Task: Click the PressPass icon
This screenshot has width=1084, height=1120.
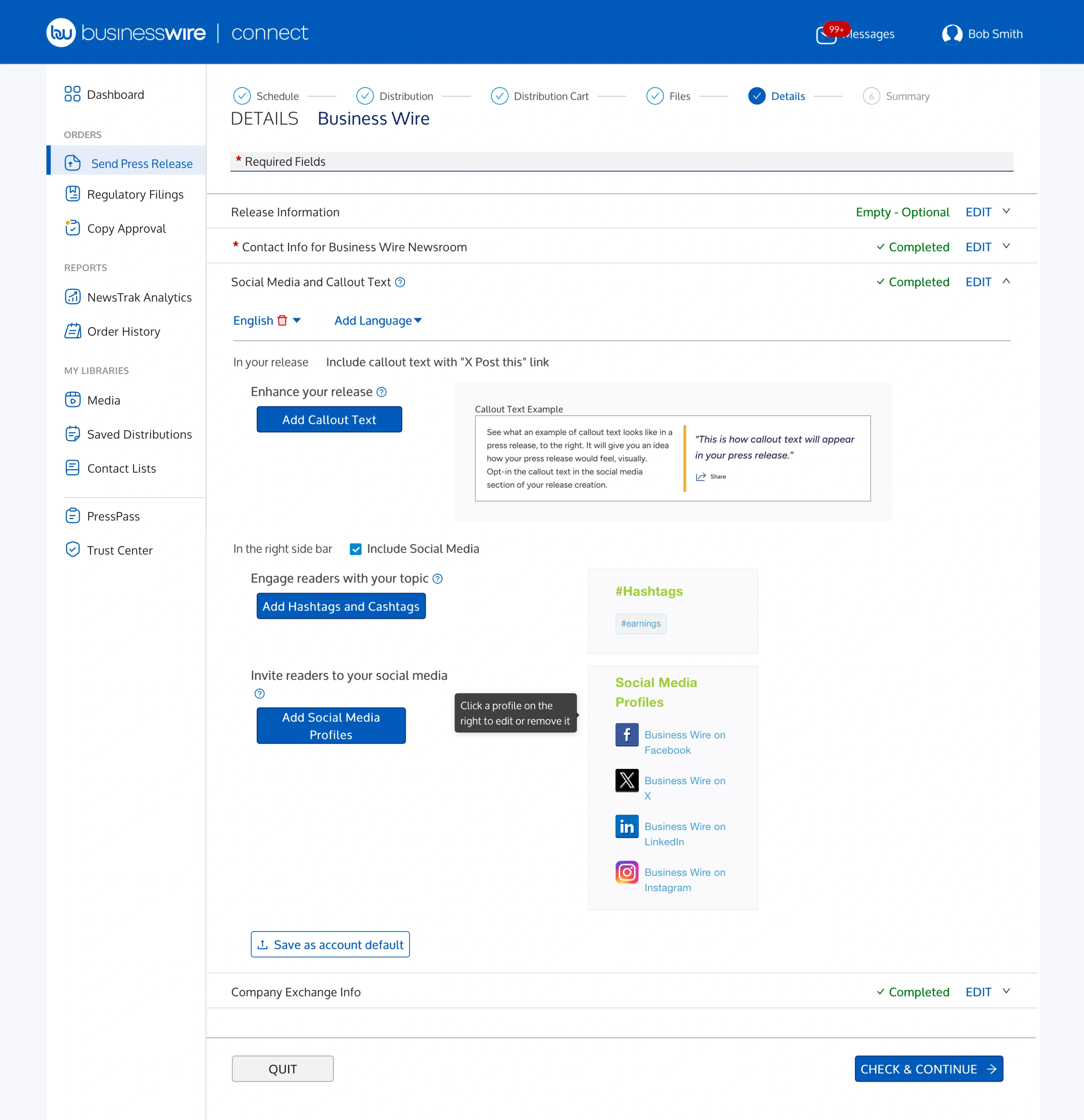Action: tap(73, 516)
